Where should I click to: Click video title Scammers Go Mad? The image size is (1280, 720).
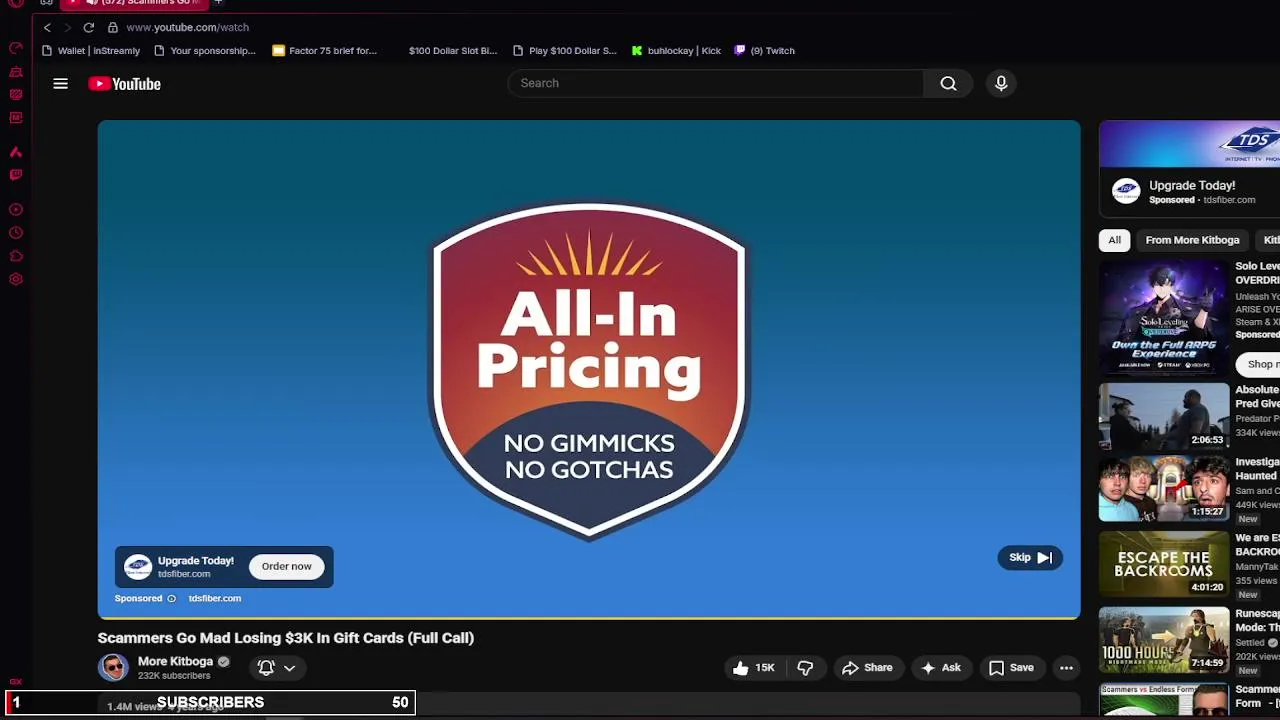pos(286,638)
